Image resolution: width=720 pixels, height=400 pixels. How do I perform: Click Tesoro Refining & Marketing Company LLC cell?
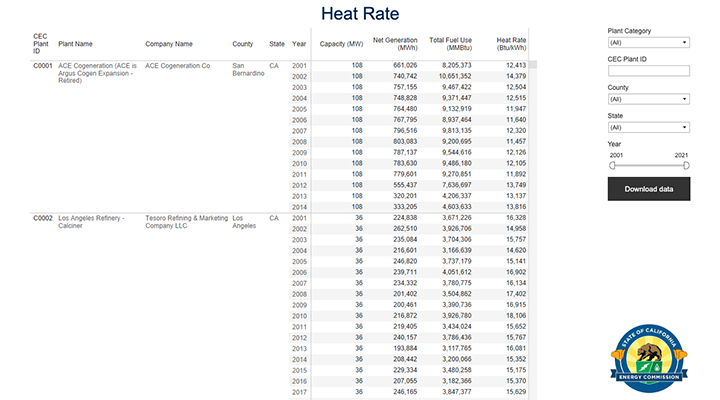tap(186, 222)
